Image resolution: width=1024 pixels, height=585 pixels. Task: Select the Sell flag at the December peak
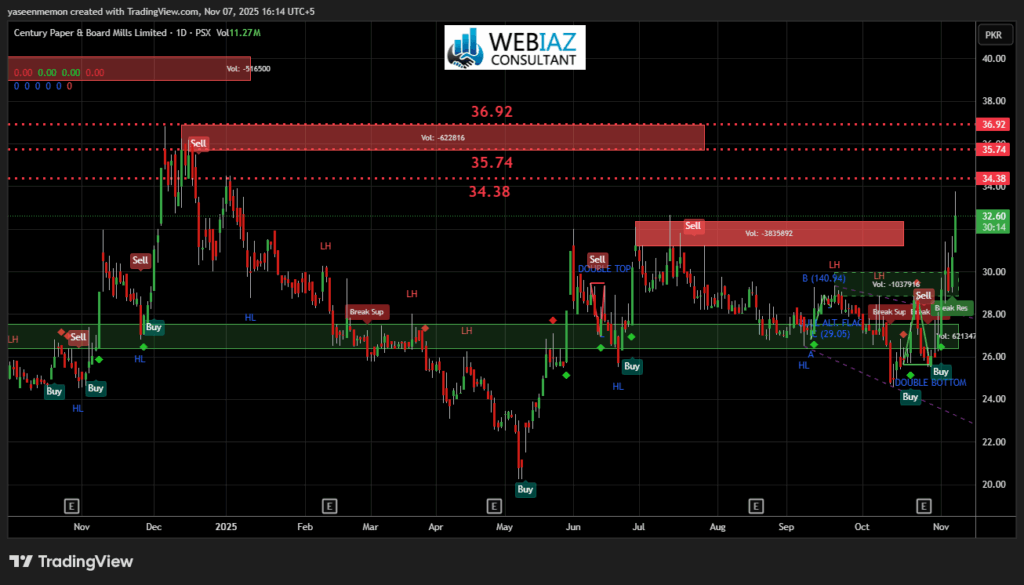click(198, 143)
